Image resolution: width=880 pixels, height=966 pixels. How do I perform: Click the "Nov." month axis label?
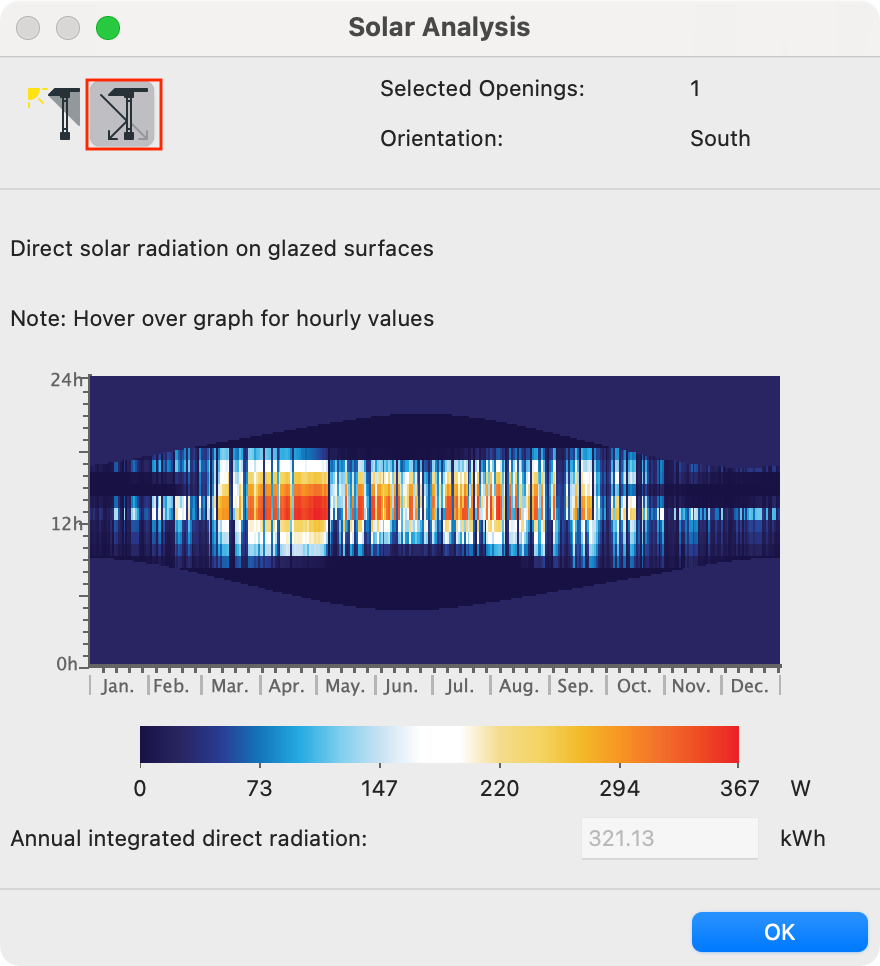[x=691, y=686]
